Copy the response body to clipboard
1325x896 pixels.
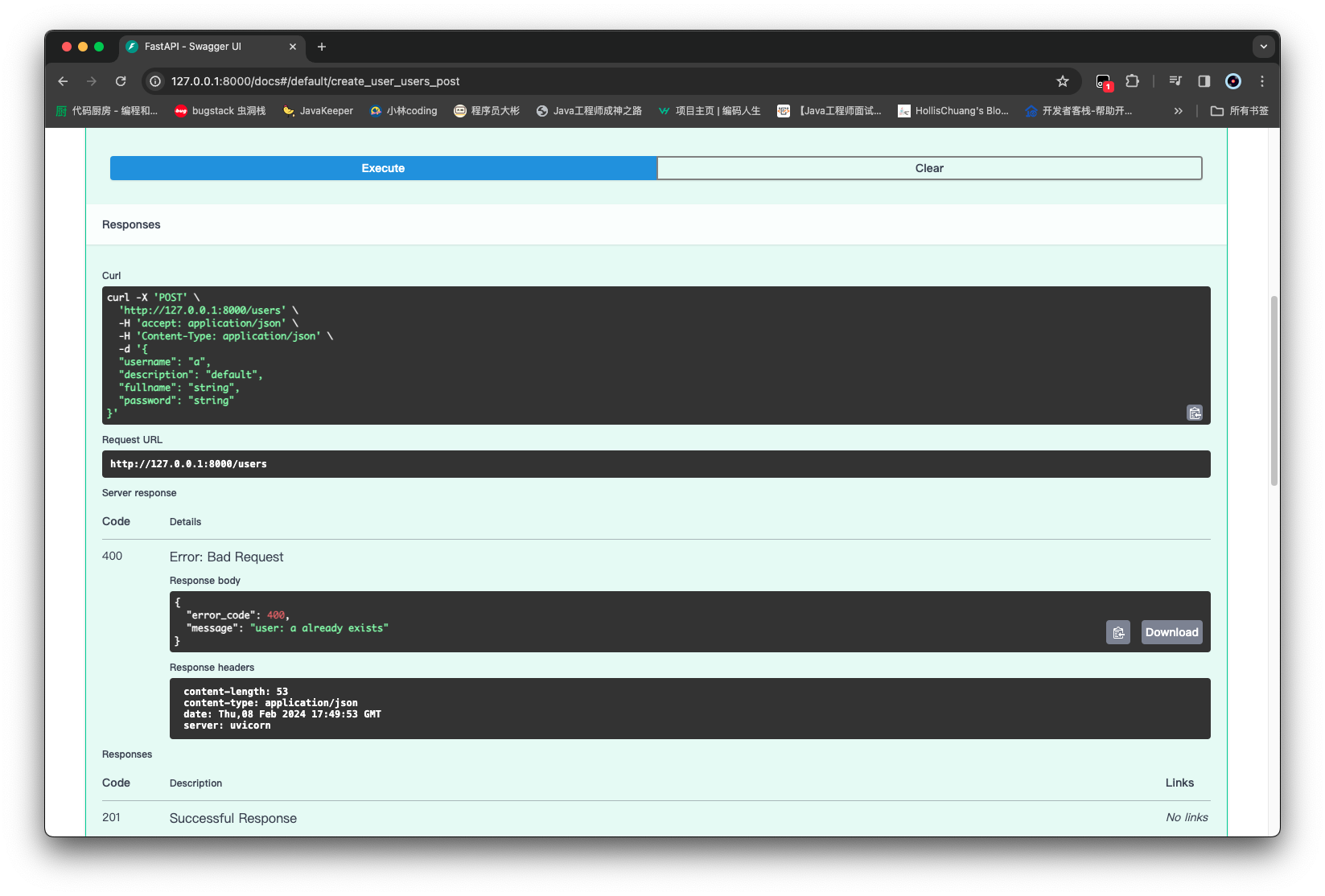coord(1118,632)
